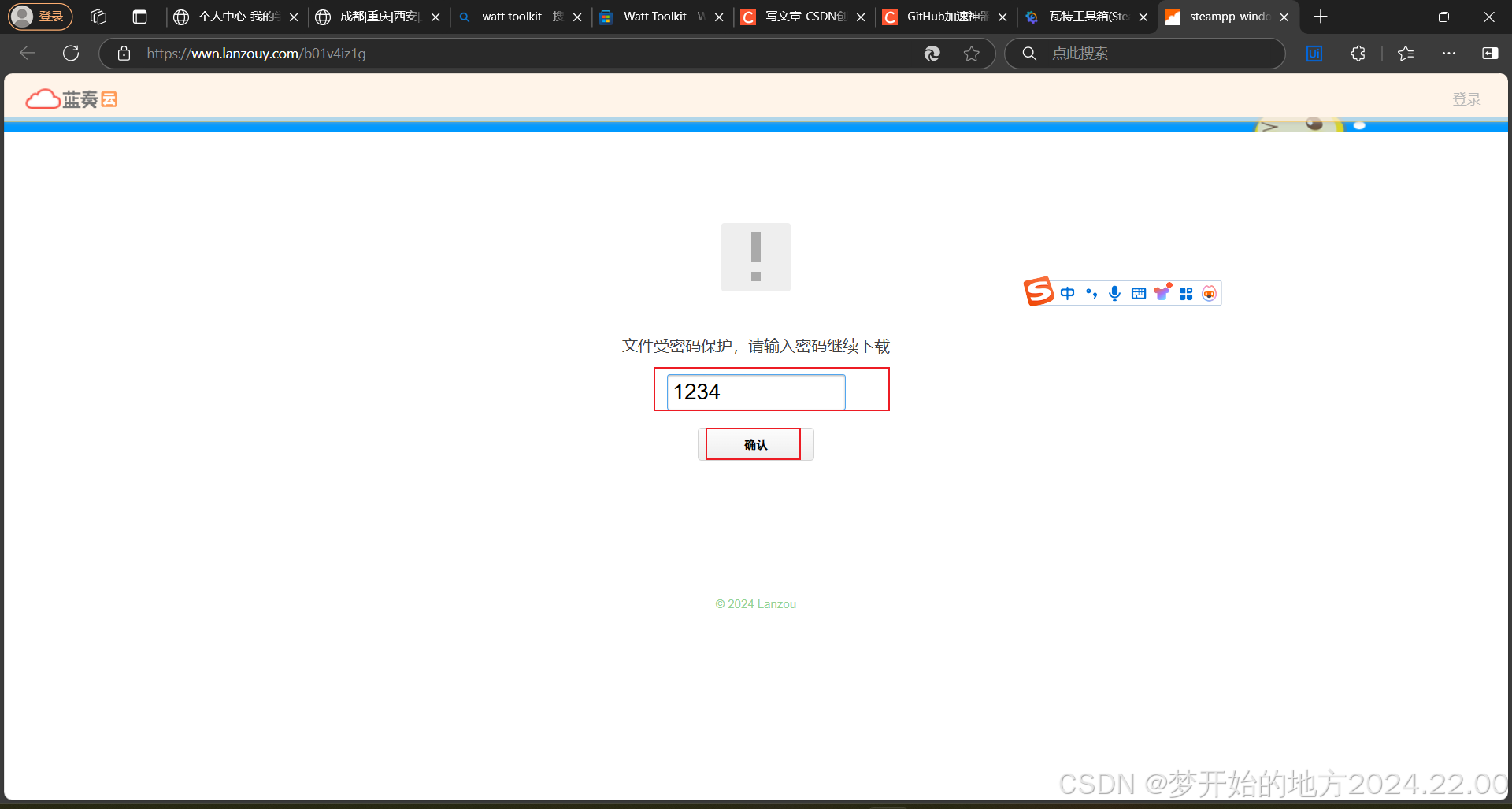Add current page to favorites via star
This screenshot has height=809, width=1512.
click(972, 53)
